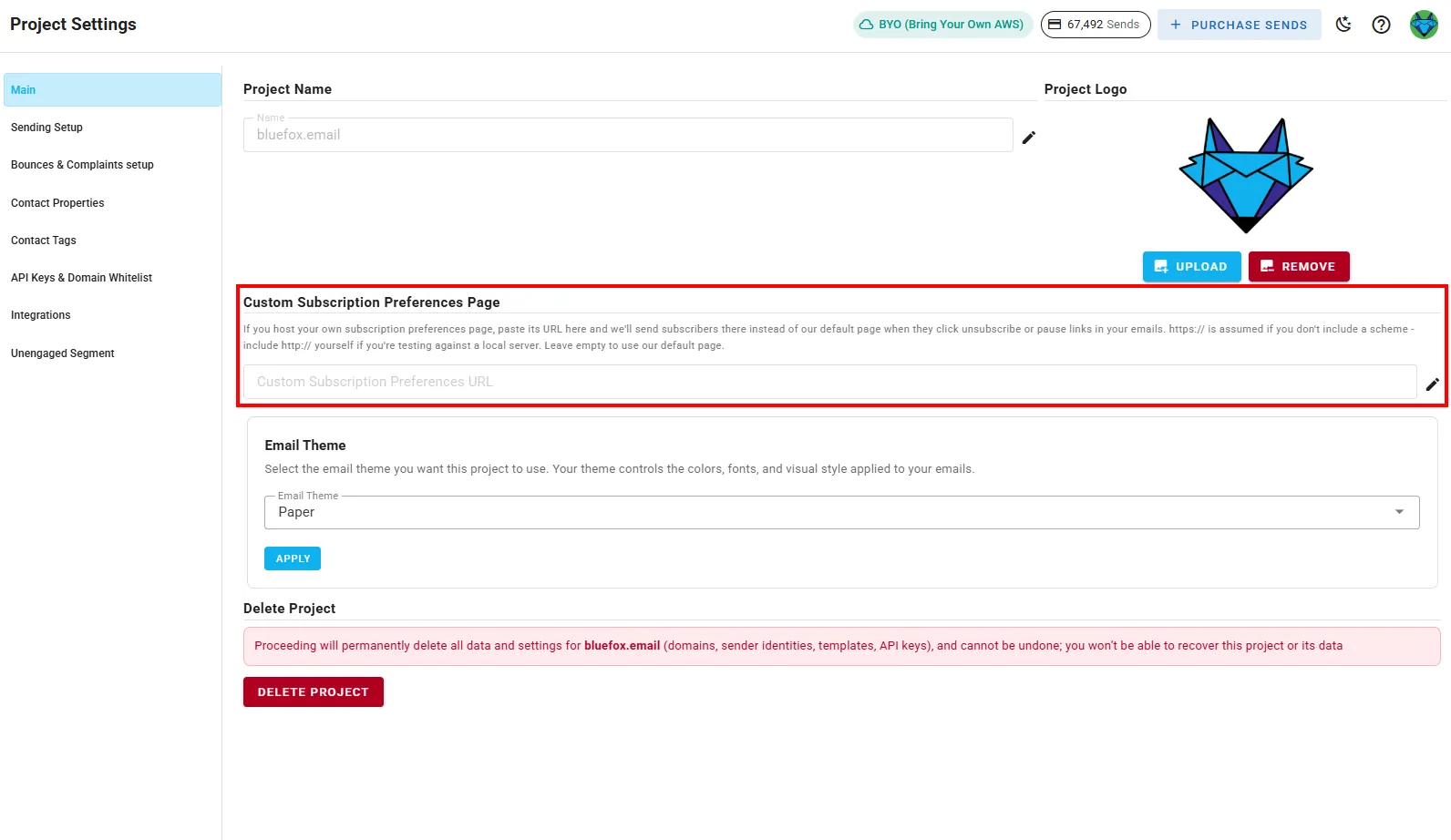Image resolution: width=1451 pixels, height=840 pixels.
Task: Click the Delete Project heading
Action: [289, 609]
